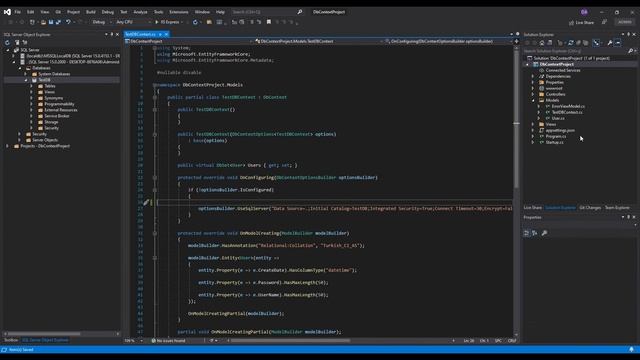Image resolution: width=640 pixels, height=360 pixels.
Task: Open the Build menu
Action: [91, 12]
